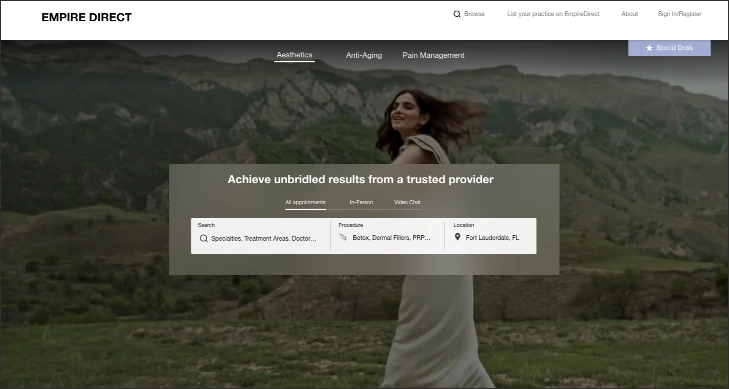The width and height of the screenshot is (729, 389).
Task: Click the search magnifier icon in Search field
Action: pos(203,238)
